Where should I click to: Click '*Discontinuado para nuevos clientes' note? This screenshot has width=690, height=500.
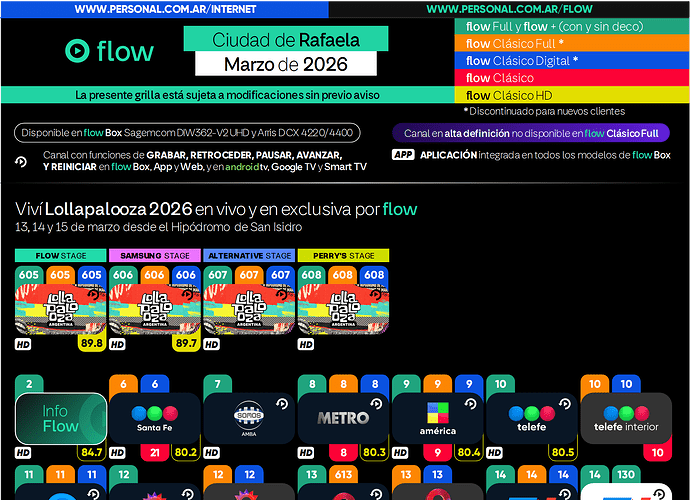(x=544, y=111)
